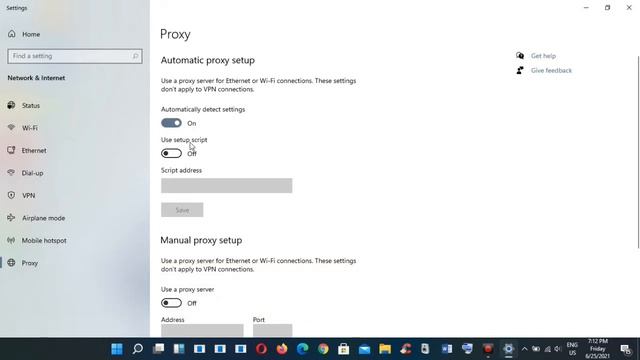Enable the Use setup script toggle
This screenshot has width=640, height=360.
(171, 153)
